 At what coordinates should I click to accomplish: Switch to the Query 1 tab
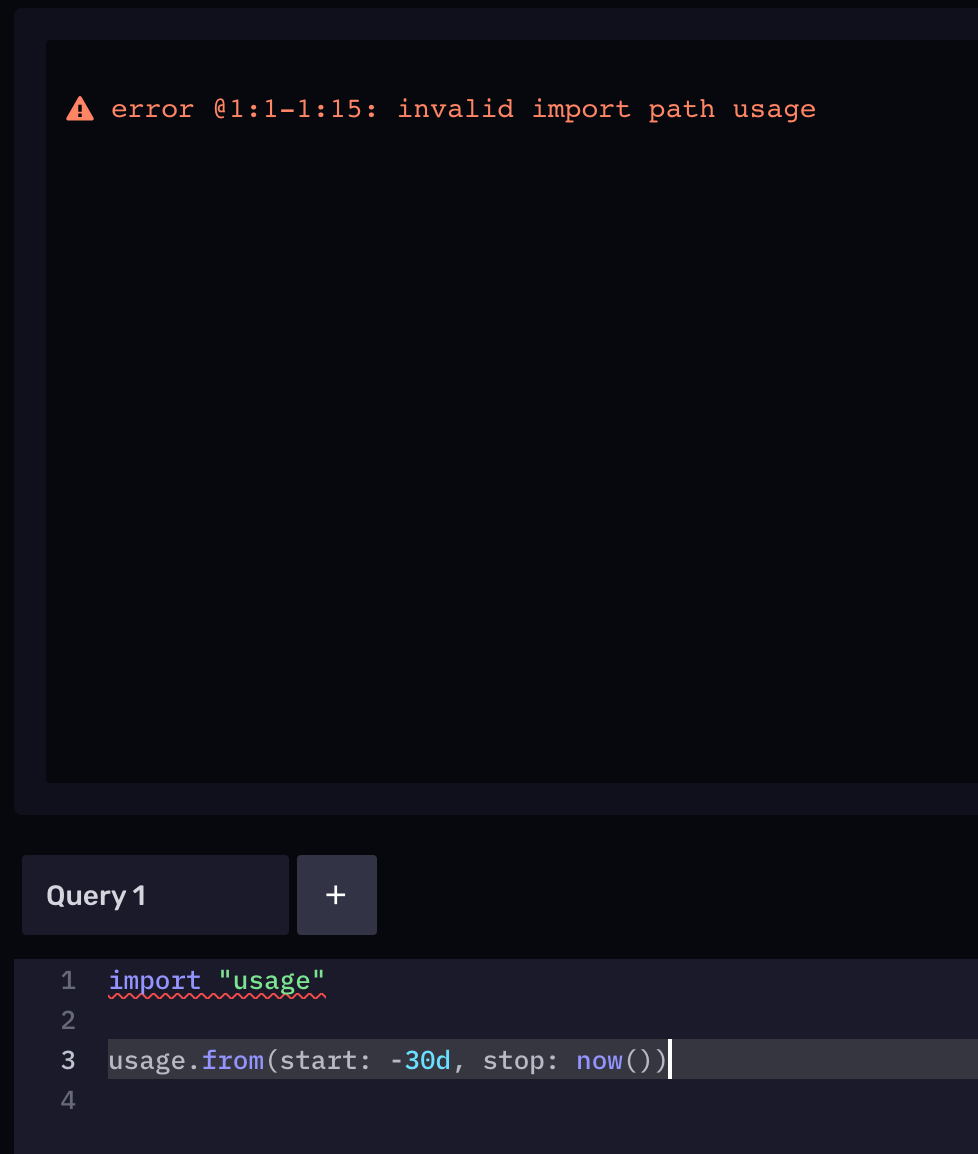tap(154, 894)
